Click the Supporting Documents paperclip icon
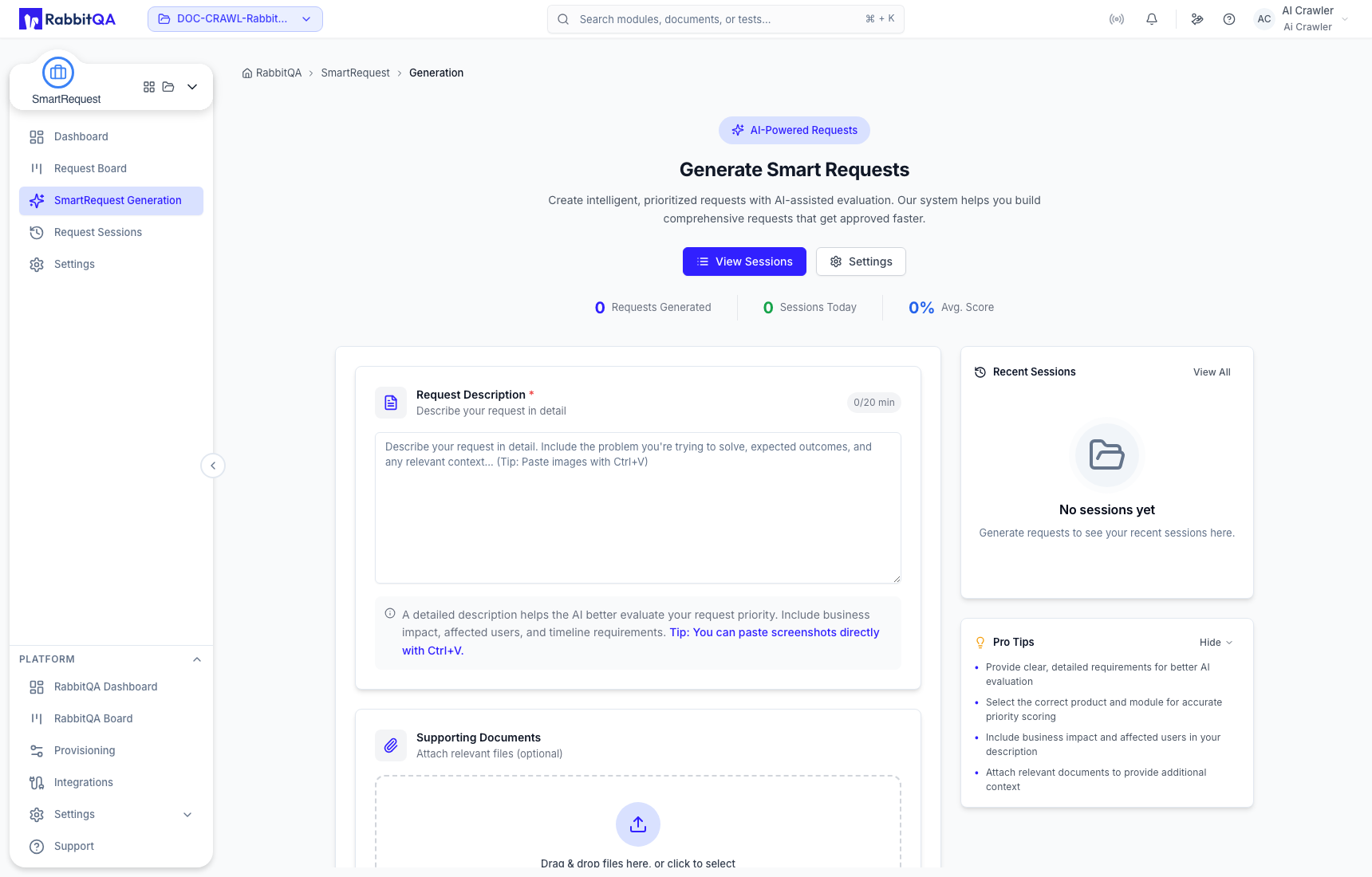 [391, 745]
